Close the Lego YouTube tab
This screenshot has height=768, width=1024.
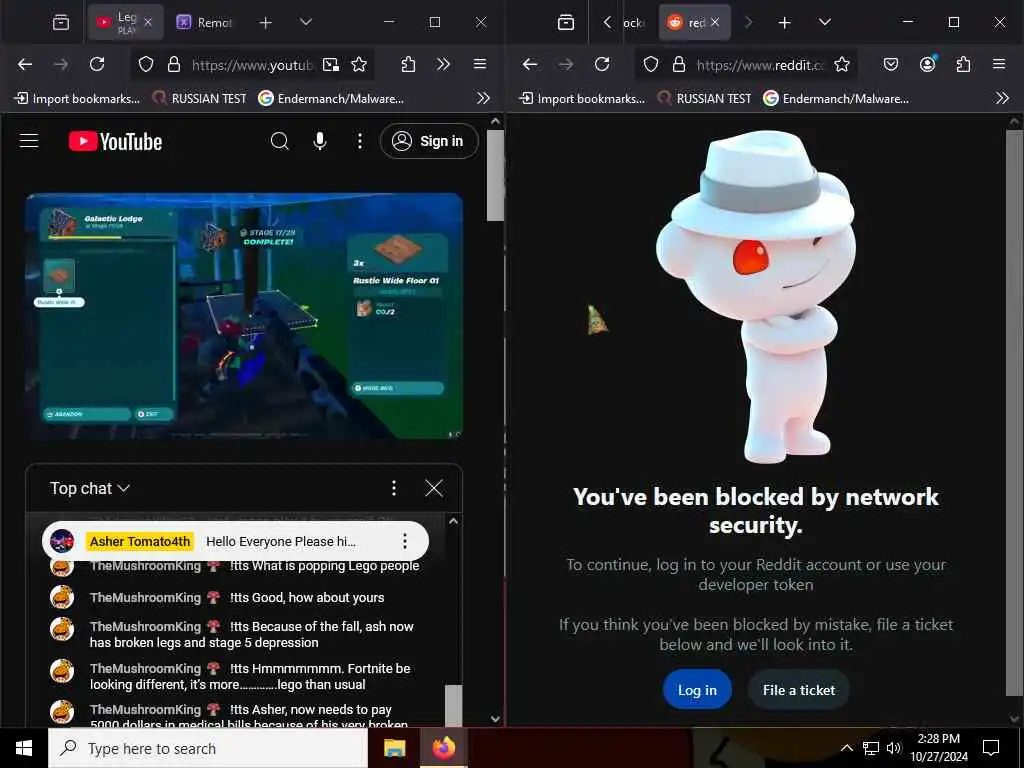pos(148,22)
